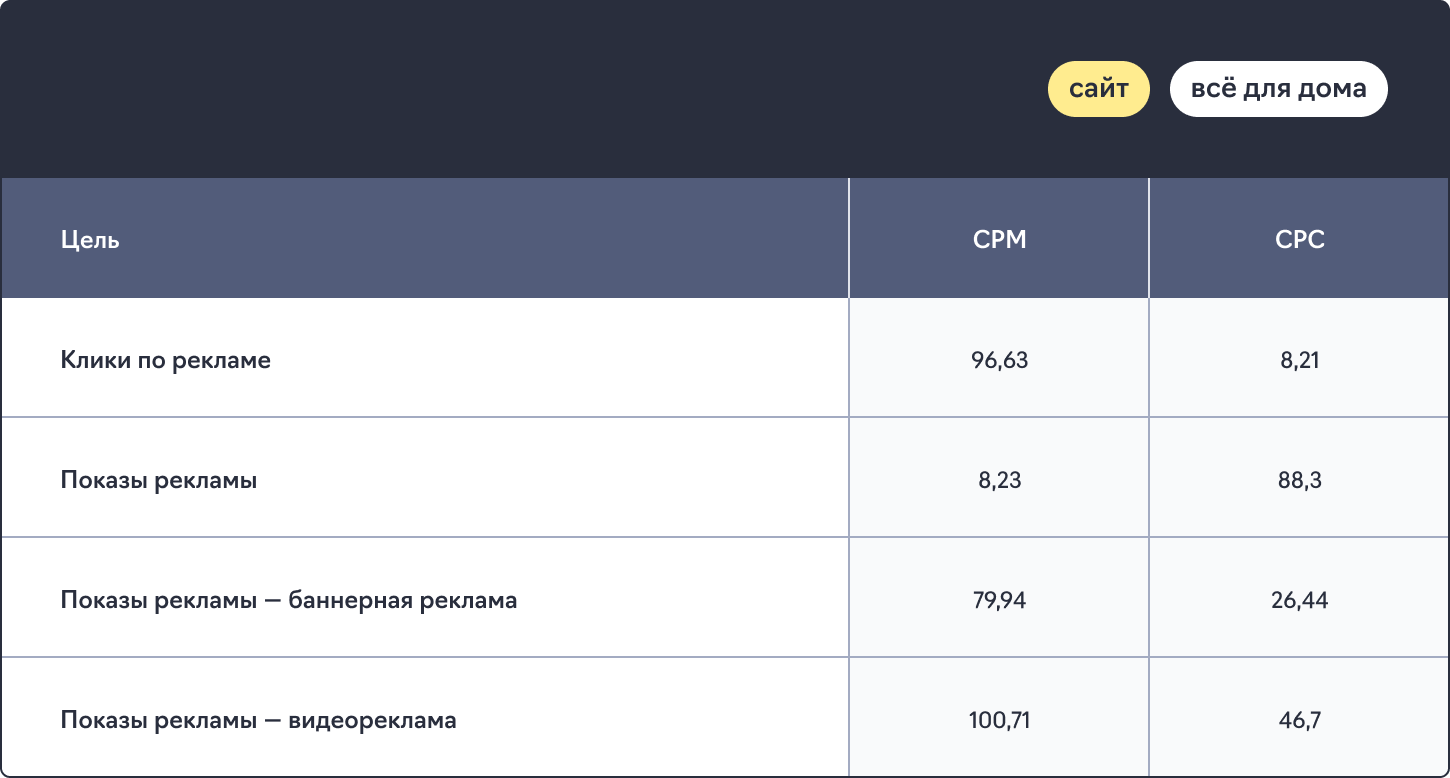Select the yellow "сайт" tag
The height and width of the screenshot is (778, 1450).
pos(1098,89)
